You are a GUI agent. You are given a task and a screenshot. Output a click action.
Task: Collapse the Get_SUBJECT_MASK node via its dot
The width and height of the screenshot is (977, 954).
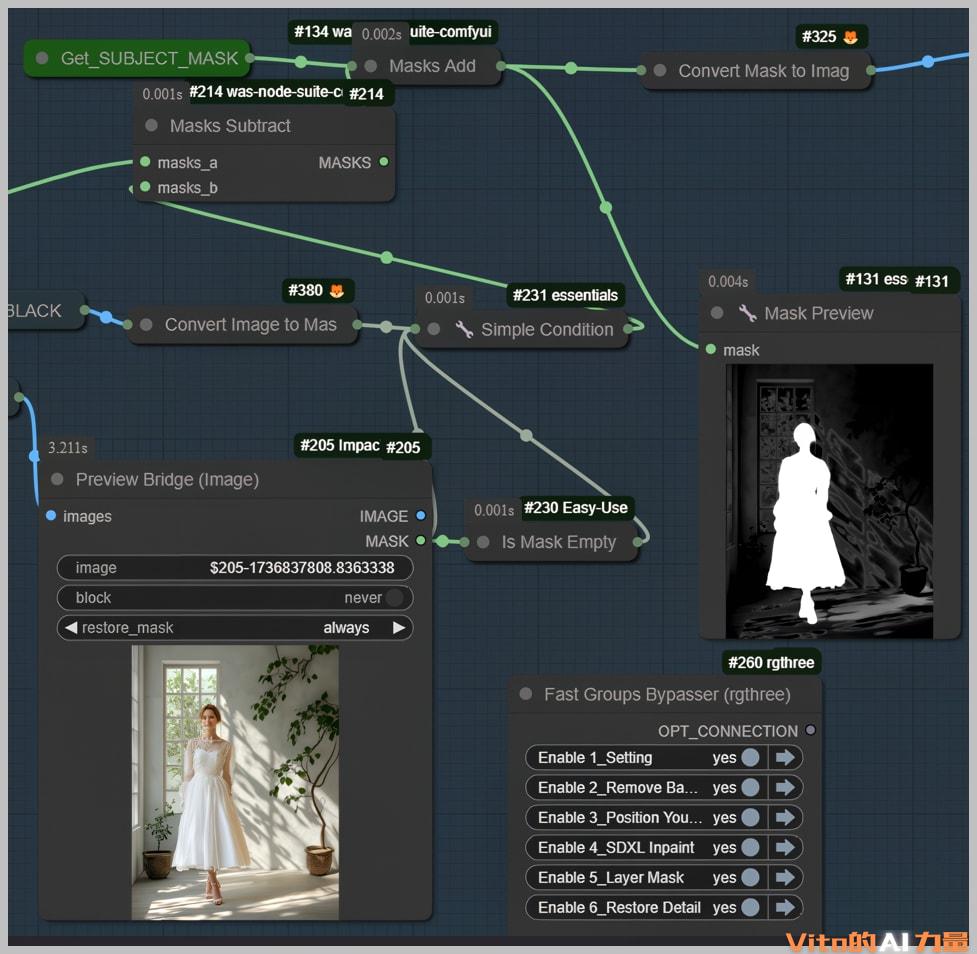[42, 58]
